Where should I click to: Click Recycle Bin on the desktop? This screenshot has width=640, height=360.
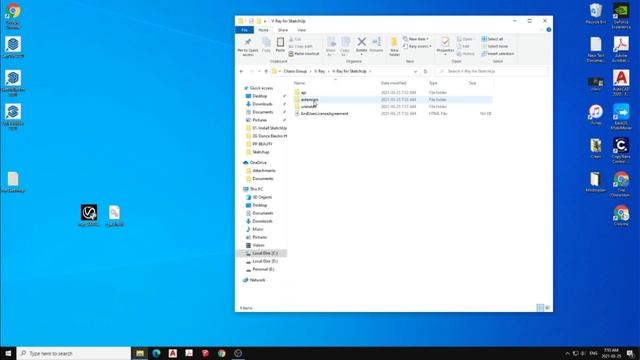(596, 14)
